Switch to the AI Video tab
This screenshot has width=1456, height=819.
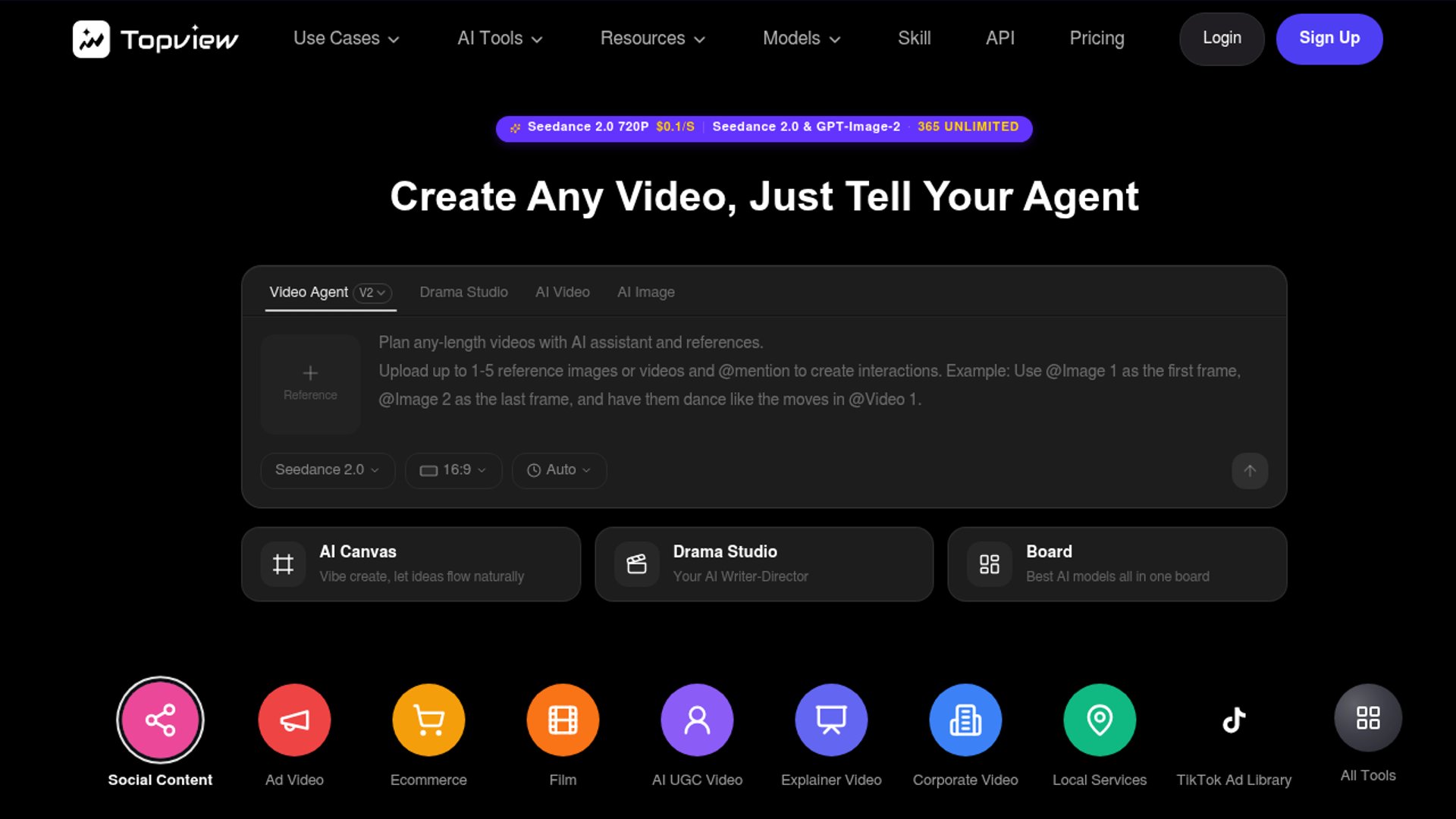[562, 293]
